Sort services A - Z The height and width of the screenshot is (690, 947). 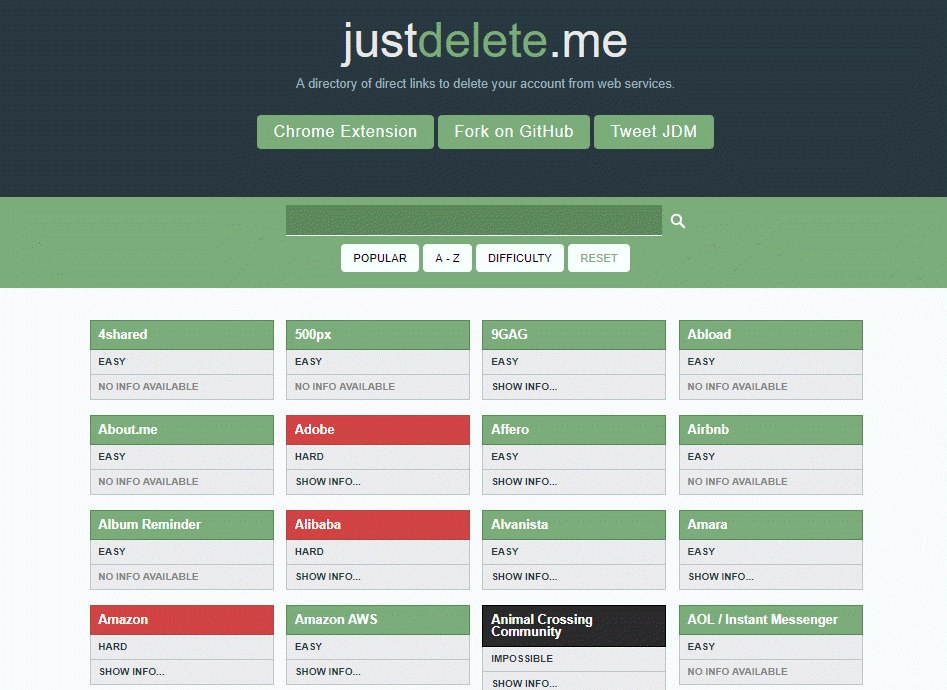point(448,258)
